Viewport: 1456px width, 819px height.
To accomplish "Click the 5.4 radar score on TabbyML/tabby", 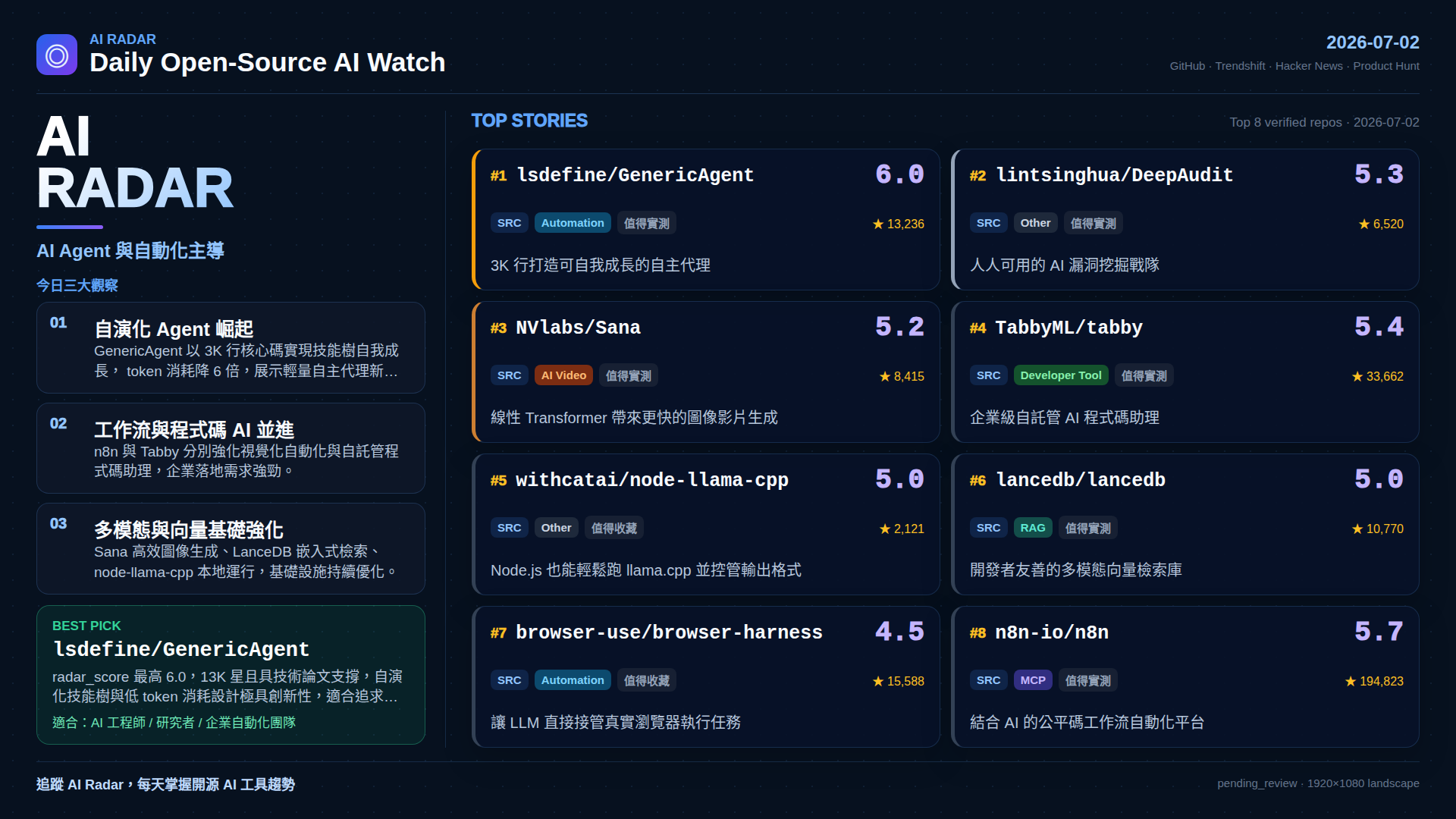I will pos(1379,328).
